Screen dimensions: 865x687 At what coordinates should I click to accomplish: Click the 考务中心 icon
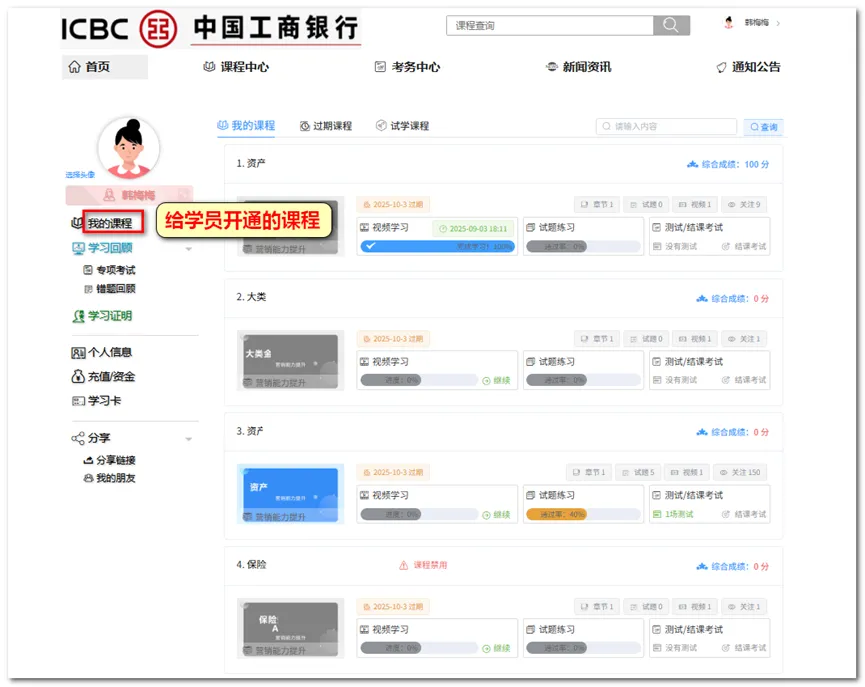[380, 67]
